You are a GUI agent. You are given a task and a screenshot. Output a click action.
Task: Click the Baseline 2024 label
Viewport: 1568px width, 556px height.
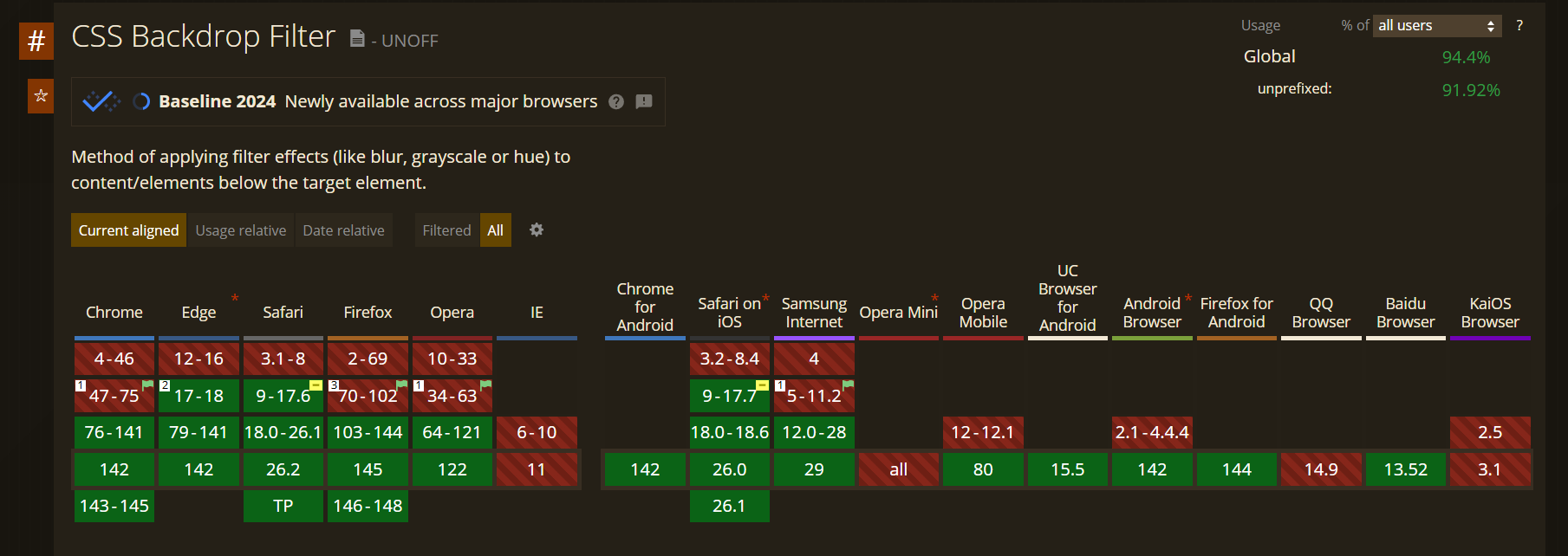pyautogui.click(x=217, y=101)
